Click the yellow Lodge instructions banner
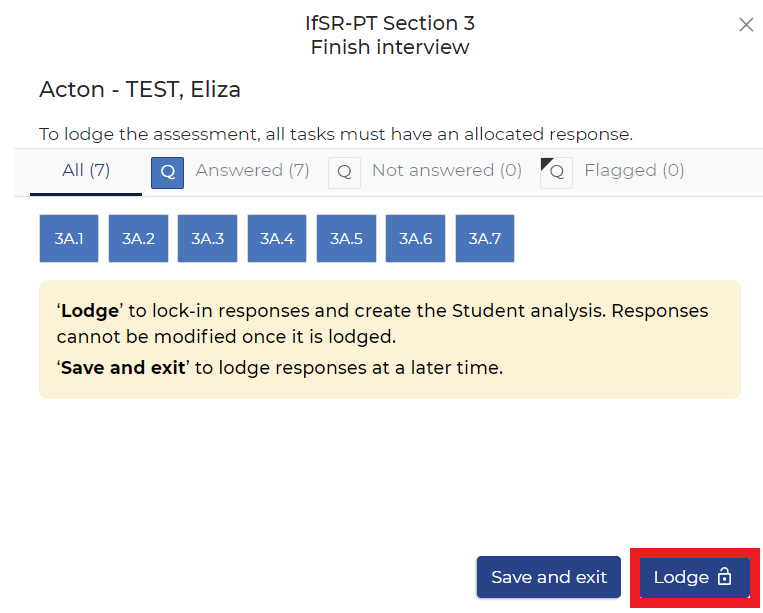This screenshot has height=613, width=763. pos(390,339)
